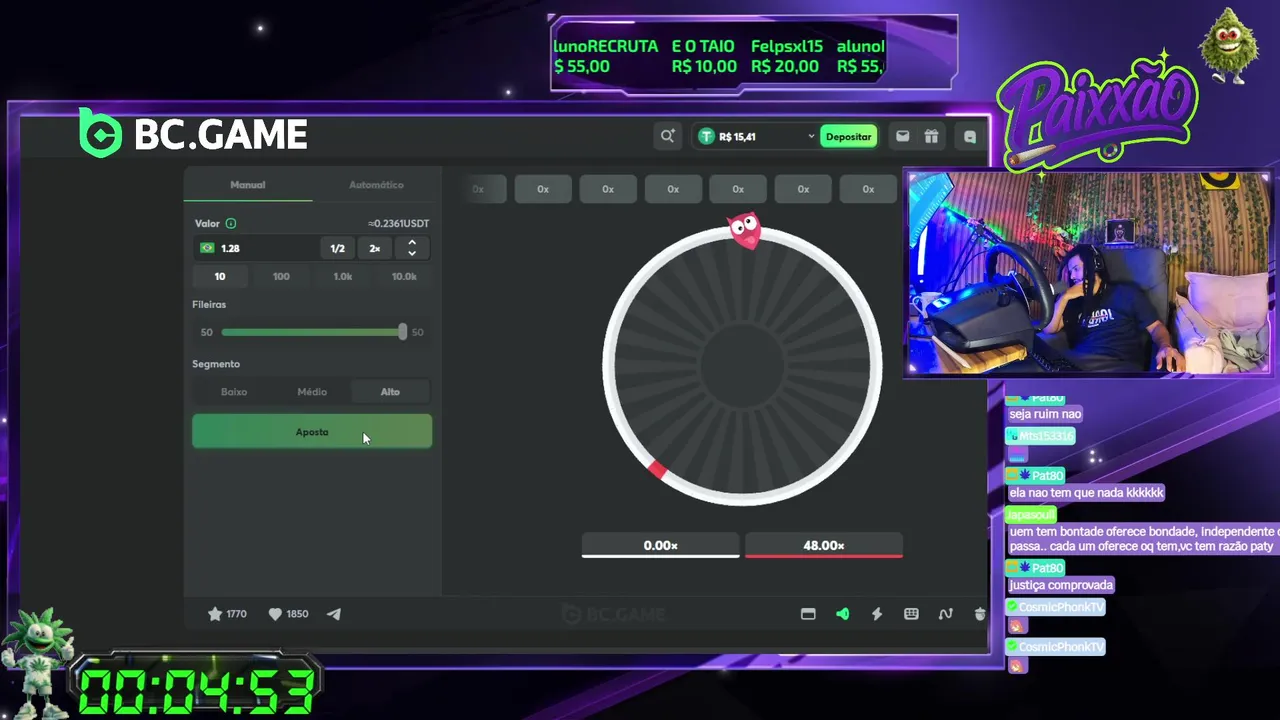Click the ≈0.2361USDT conversion text
This screenshot has height=720, width=1280.
(x=398, y=223)
